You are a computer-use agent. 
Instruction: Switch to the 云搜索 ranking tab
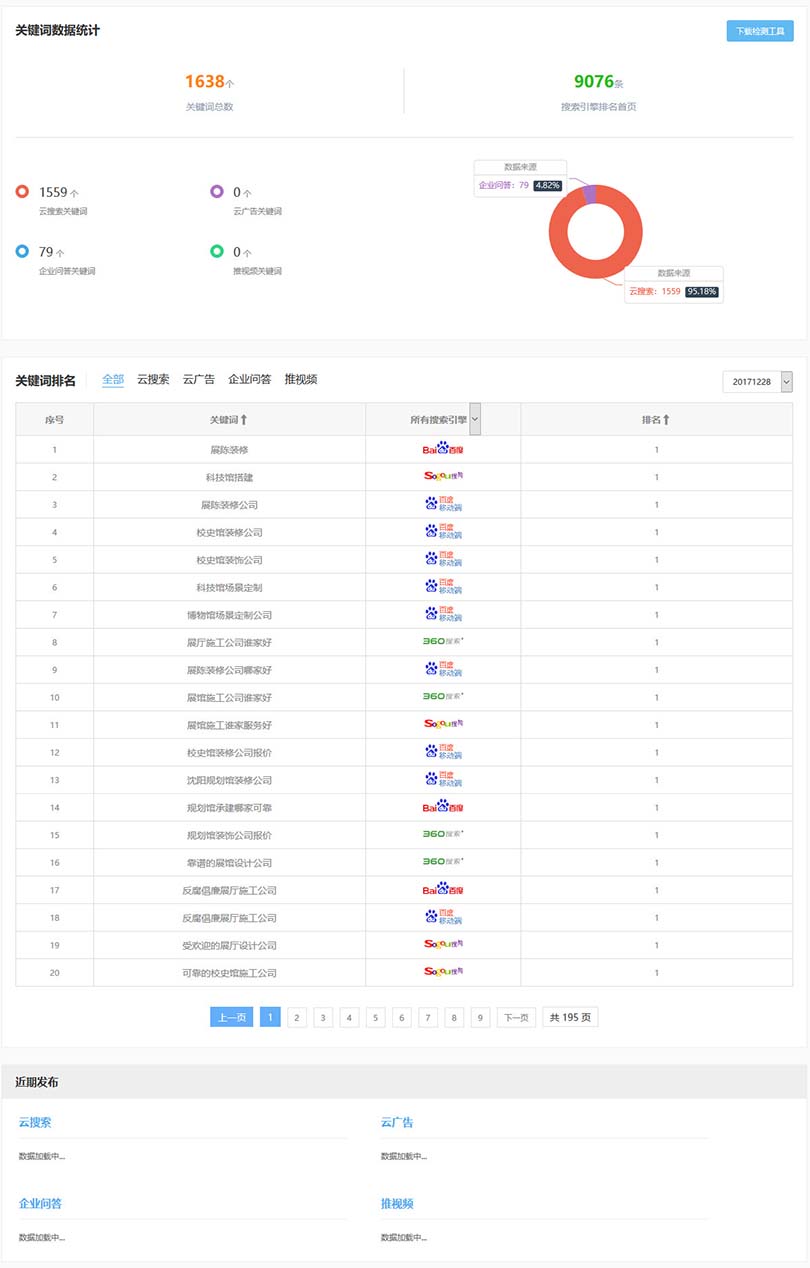[153, 380]
